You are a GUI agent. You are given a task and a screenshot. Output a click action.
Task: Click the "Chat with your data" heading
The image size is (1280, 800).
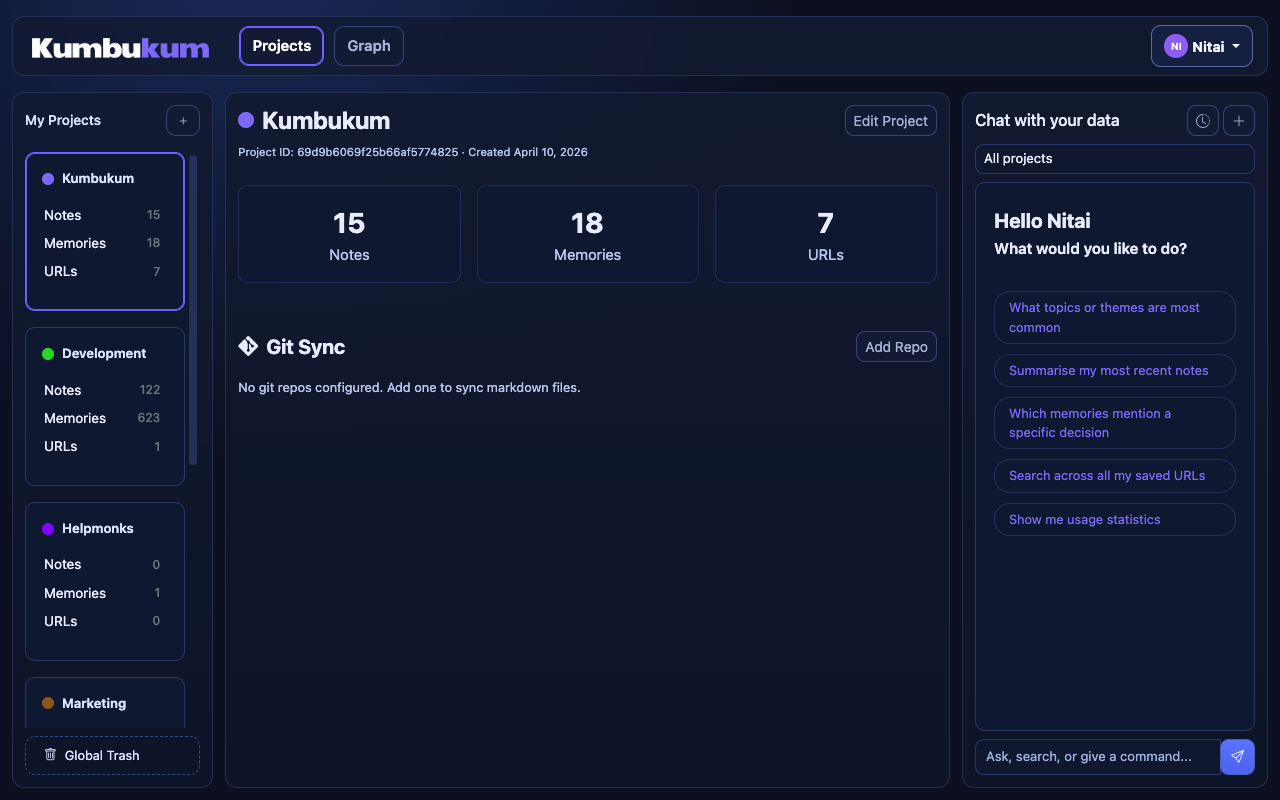pyautogui.click(x=1047, y=120)
